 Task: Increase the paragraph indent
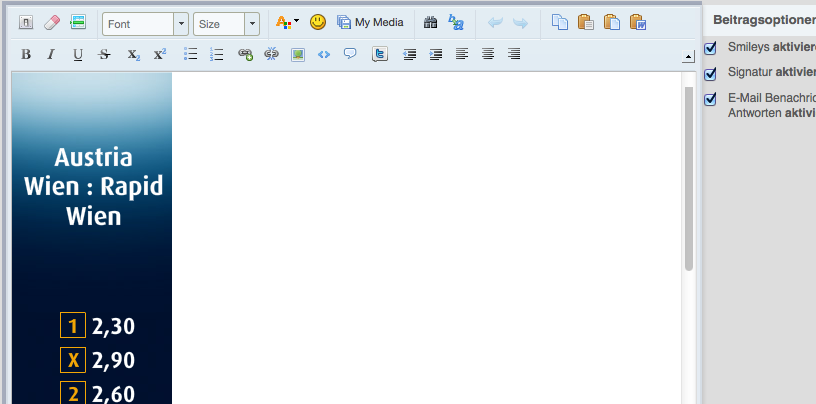(436, 54)
